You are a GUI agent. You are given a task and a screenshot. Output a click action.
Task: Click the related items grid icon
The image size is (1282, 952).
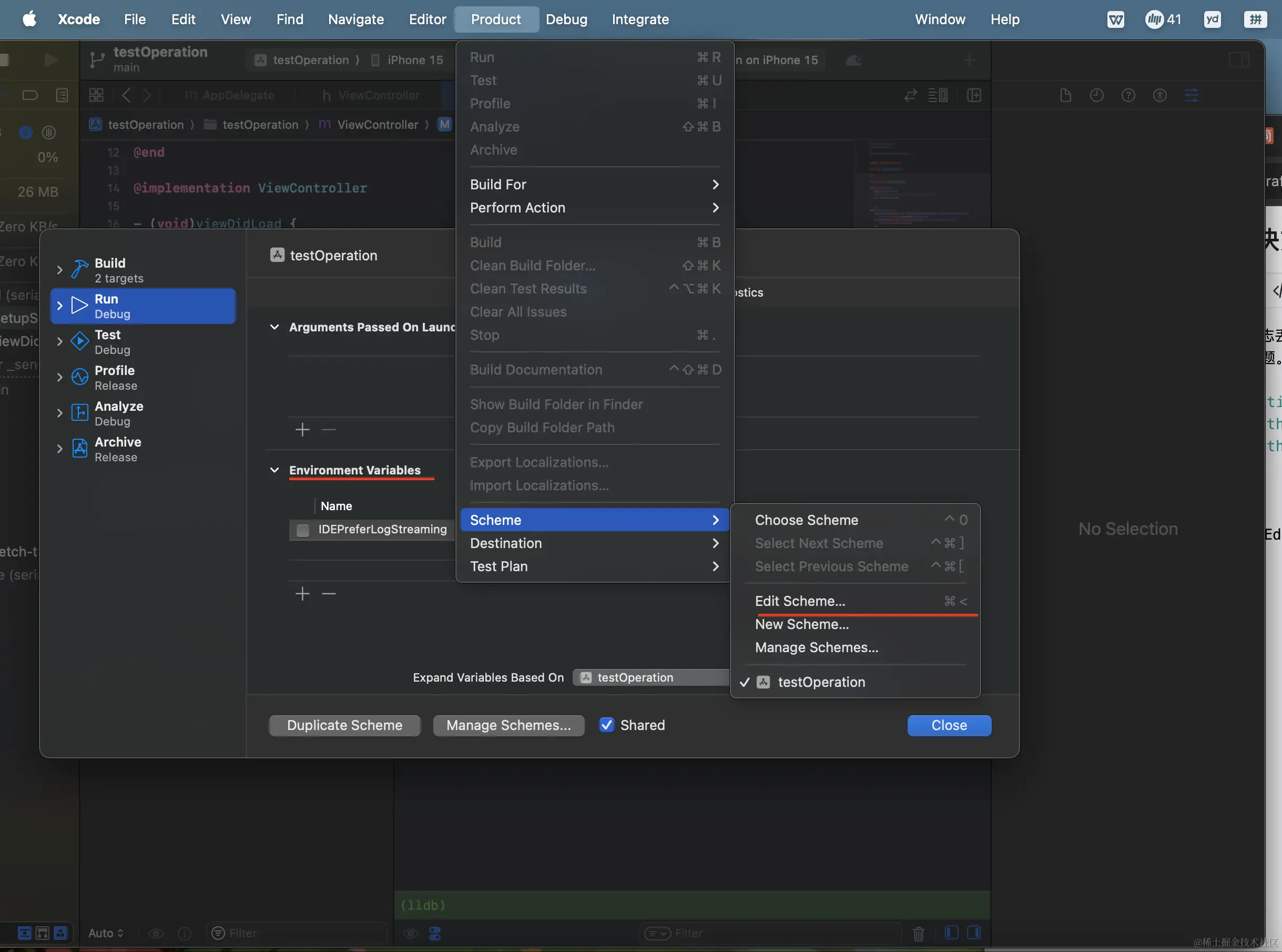96,95
